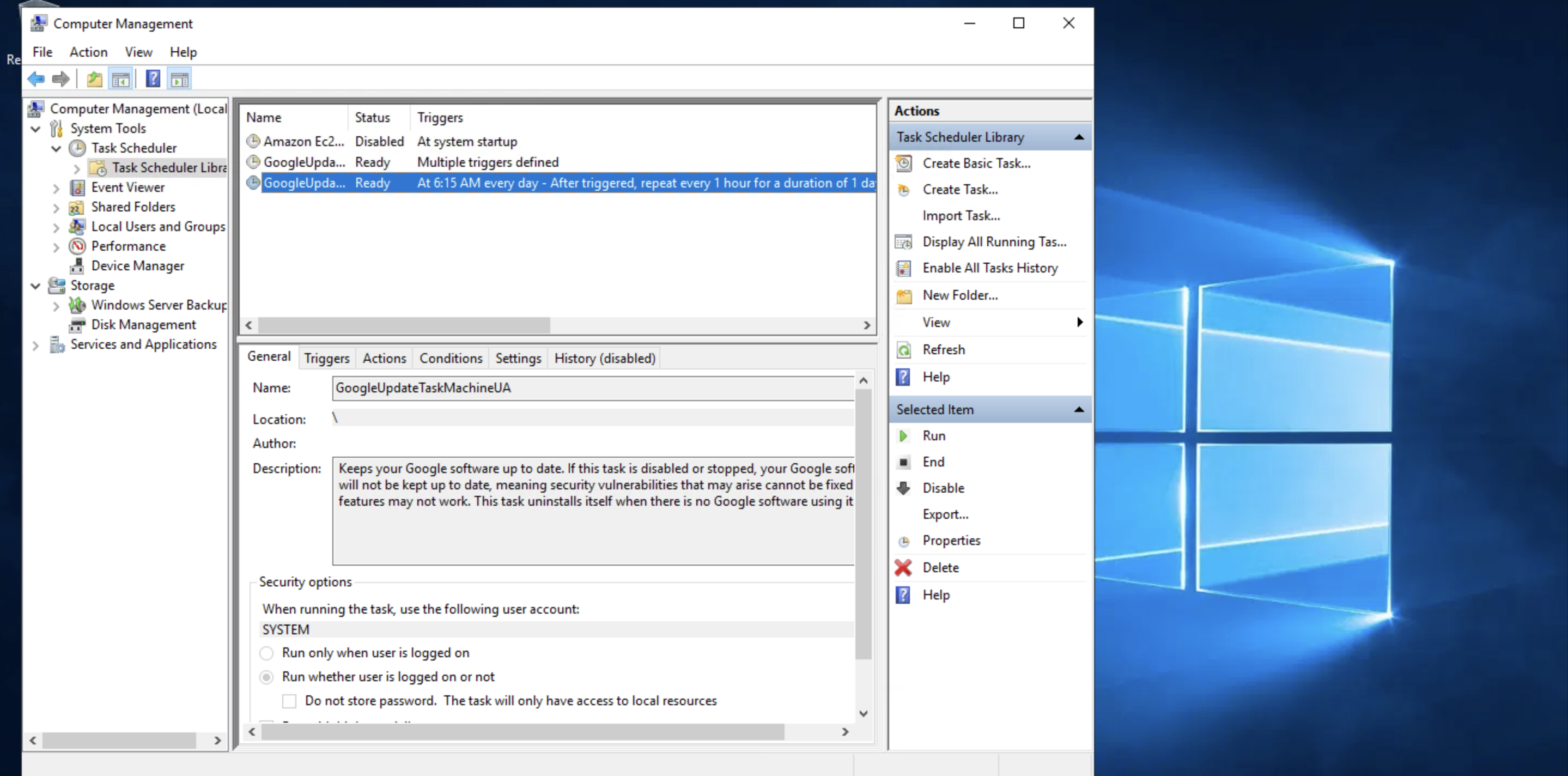Select Run whether user is logged on or not
The height and width of the screenshot is (776, 1568).
(266, 677)
